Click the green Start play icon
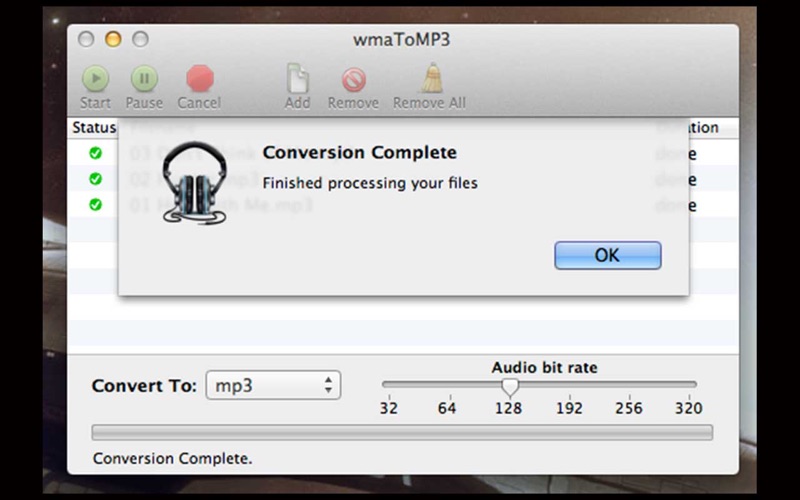Screen dimensions: 800x500 (95, 79)
